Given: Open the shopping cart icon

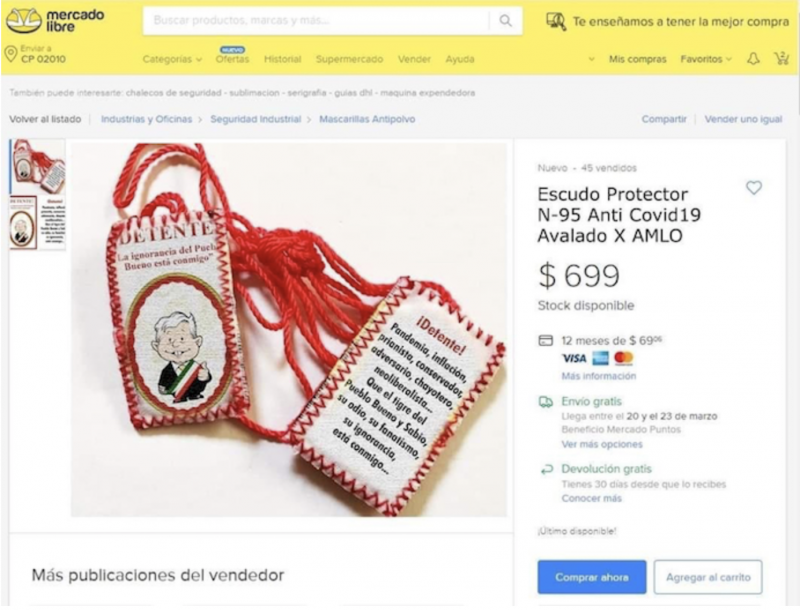Looking at the screenshot, I should (781, 58).
